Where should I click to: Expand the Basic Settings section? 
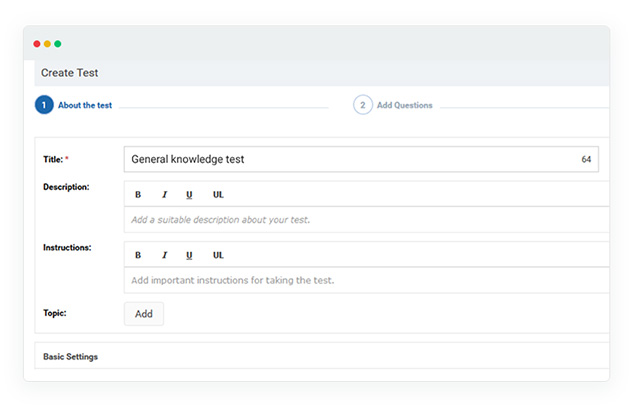point(71,356)
